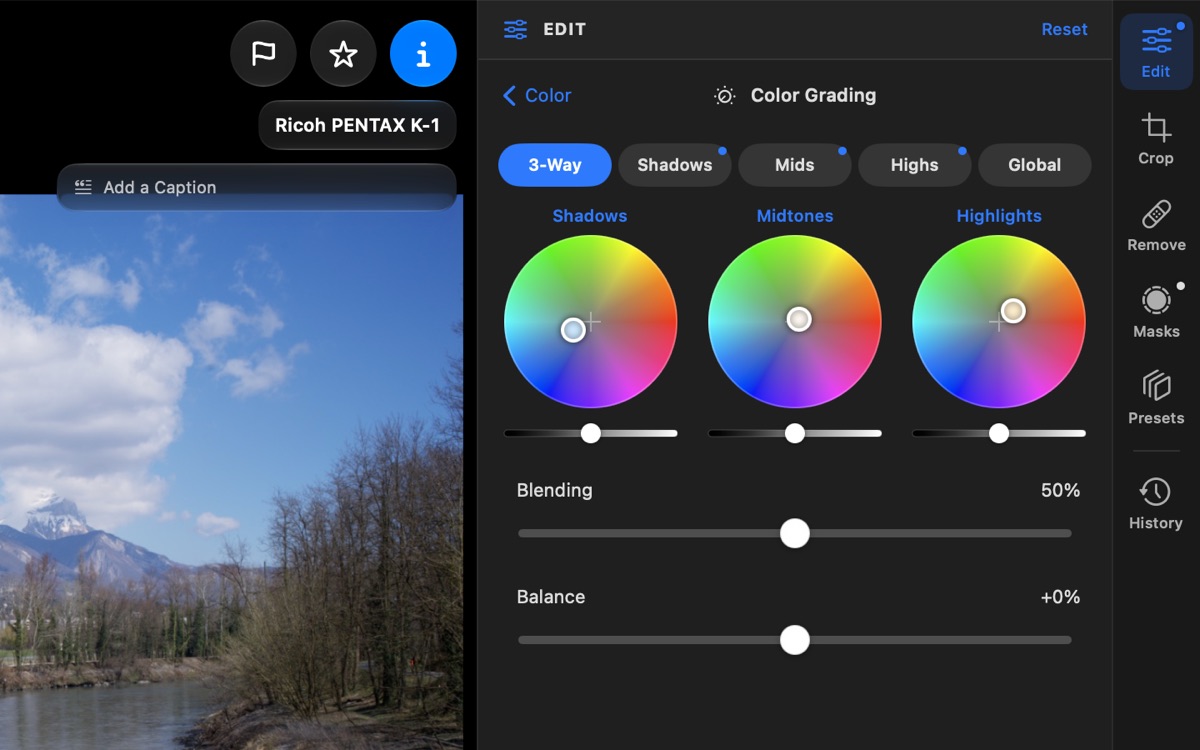
Task: Open the Masks tool
Action: (x=1156, y=312)
